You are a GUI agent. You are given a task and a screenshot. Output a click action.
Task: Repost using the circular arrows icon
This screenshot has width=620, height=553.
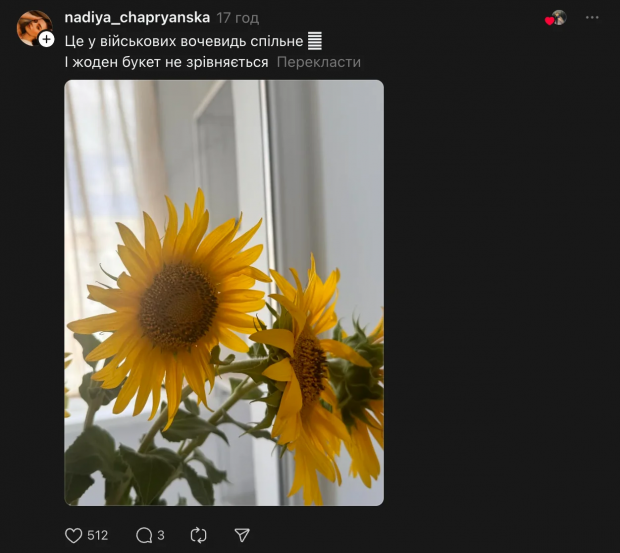coord(198,535)
